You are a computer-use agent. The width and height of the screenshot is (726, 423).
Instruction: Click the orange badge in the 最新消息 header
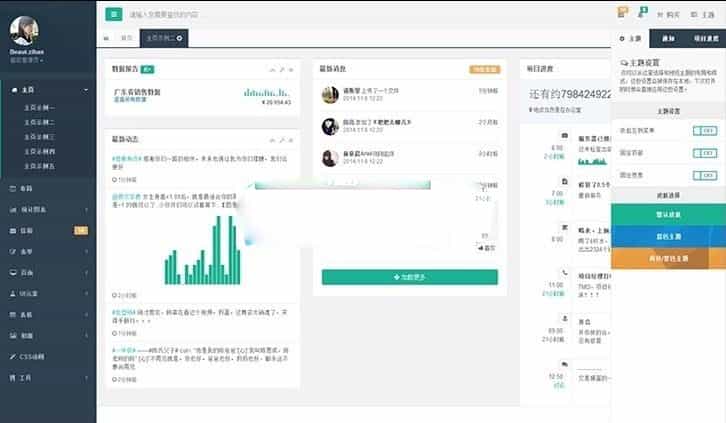485,69
